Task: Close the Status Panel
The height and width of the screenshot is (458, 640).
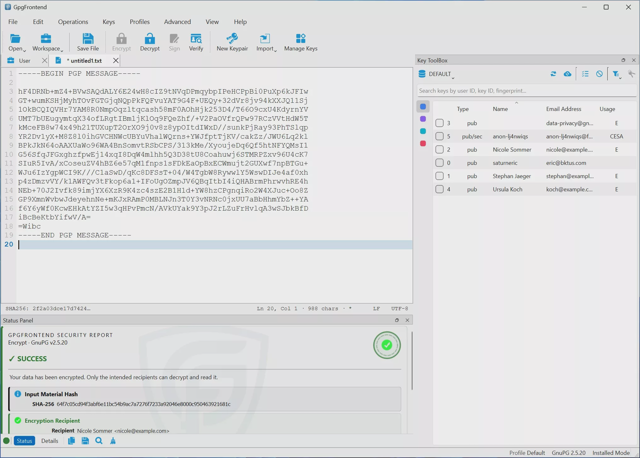Action: point(407,320)
